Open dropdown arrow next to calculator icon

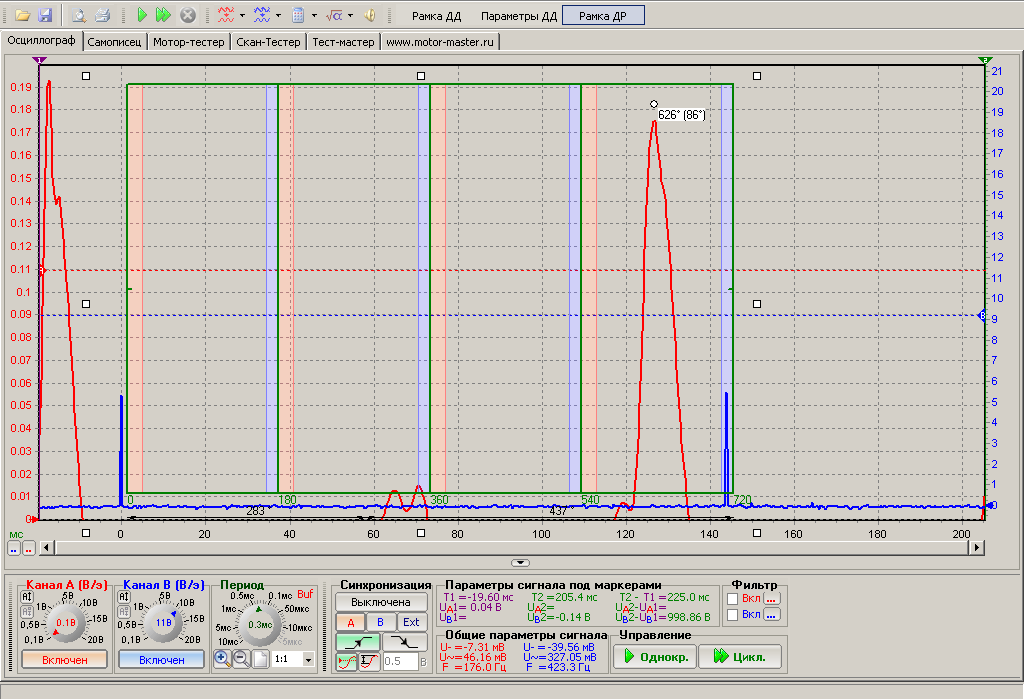point(314,15)
